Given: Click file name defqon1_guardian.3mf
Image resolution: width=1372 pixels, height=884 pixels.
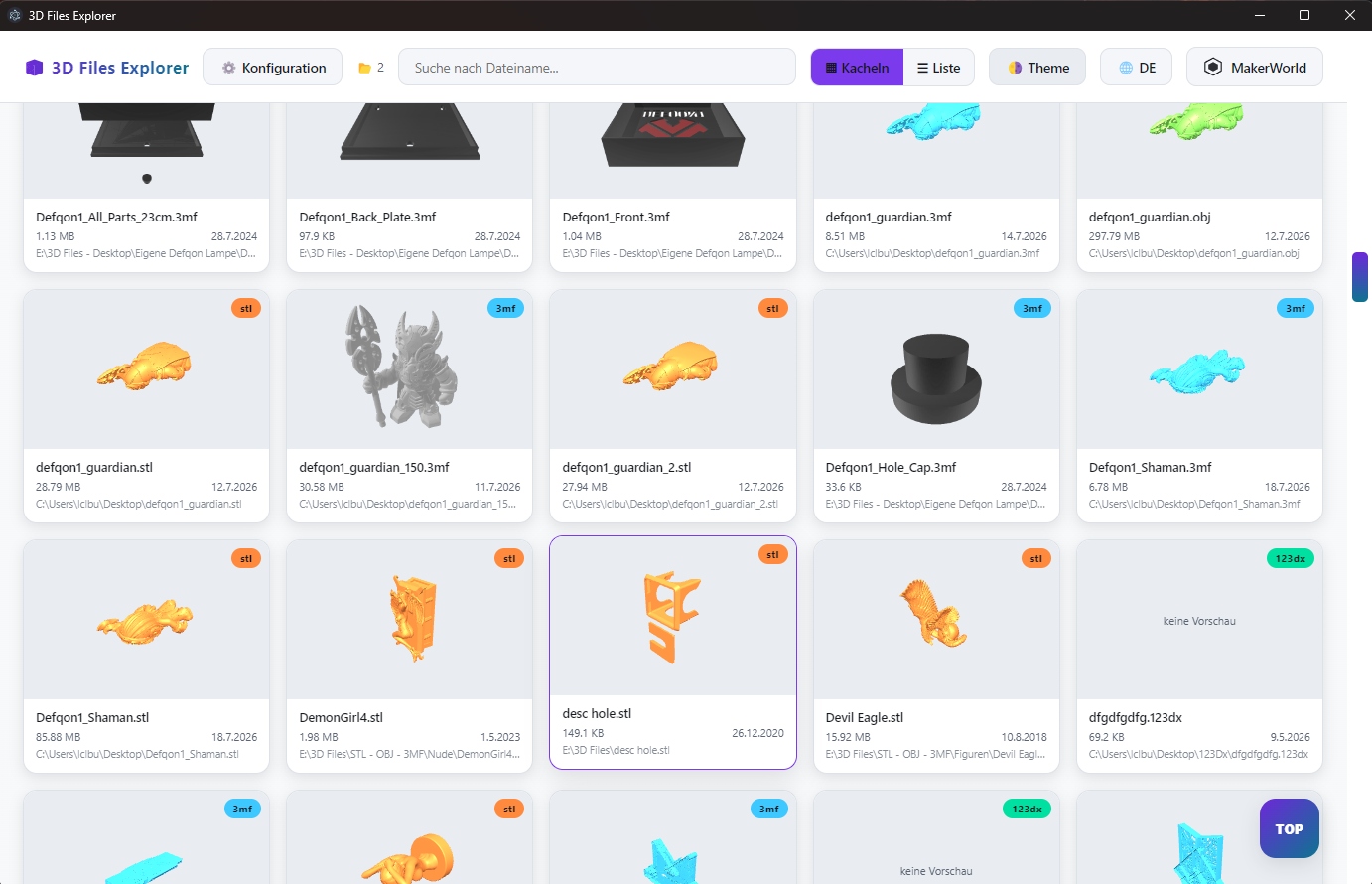Looking at the screenshot, I should pyautogui.click(x=889, y=217).
